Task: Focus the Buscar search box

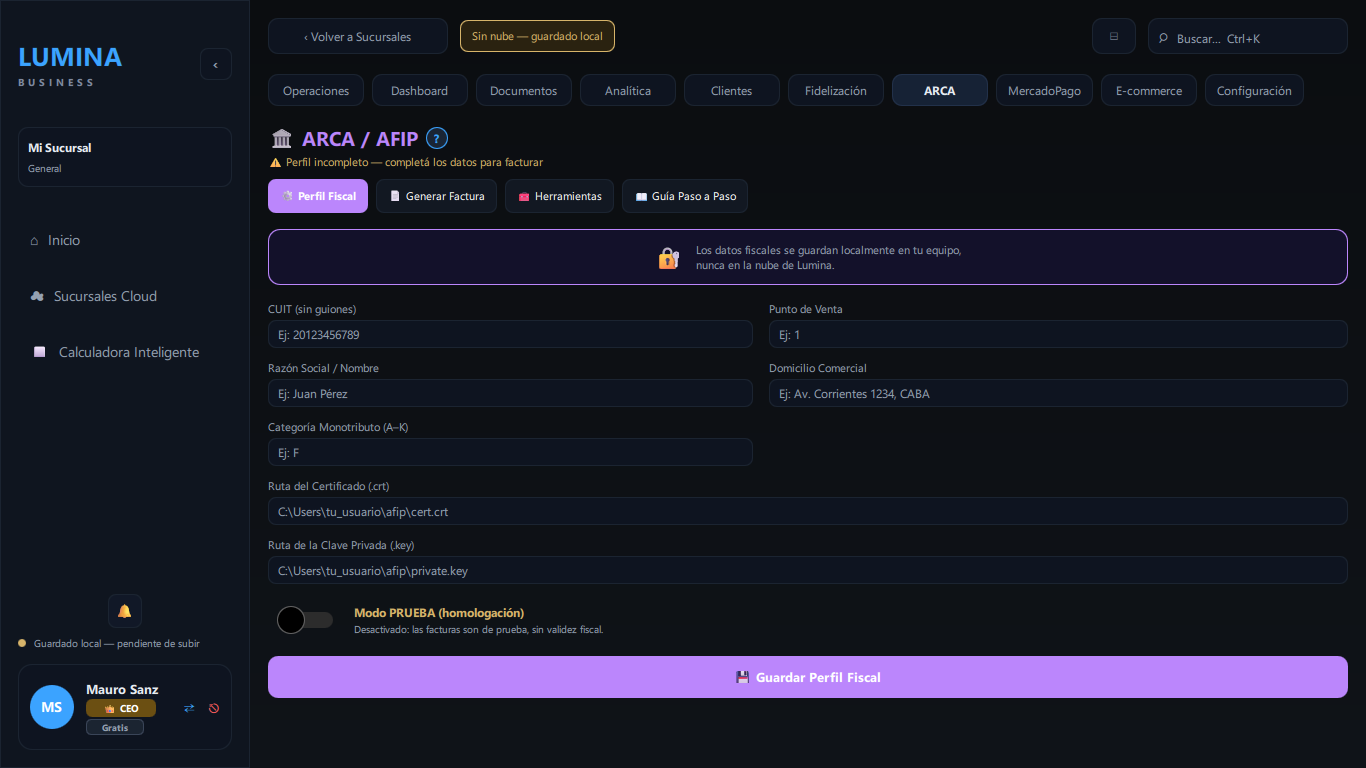Action: tap(1248, 36)
